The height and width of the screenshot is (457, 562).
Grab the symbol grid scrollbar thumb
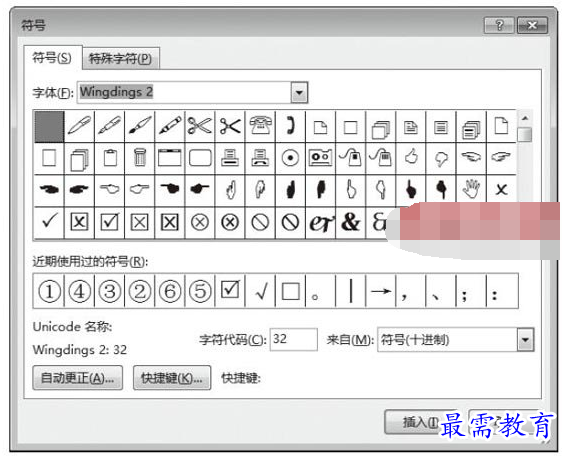525,134
